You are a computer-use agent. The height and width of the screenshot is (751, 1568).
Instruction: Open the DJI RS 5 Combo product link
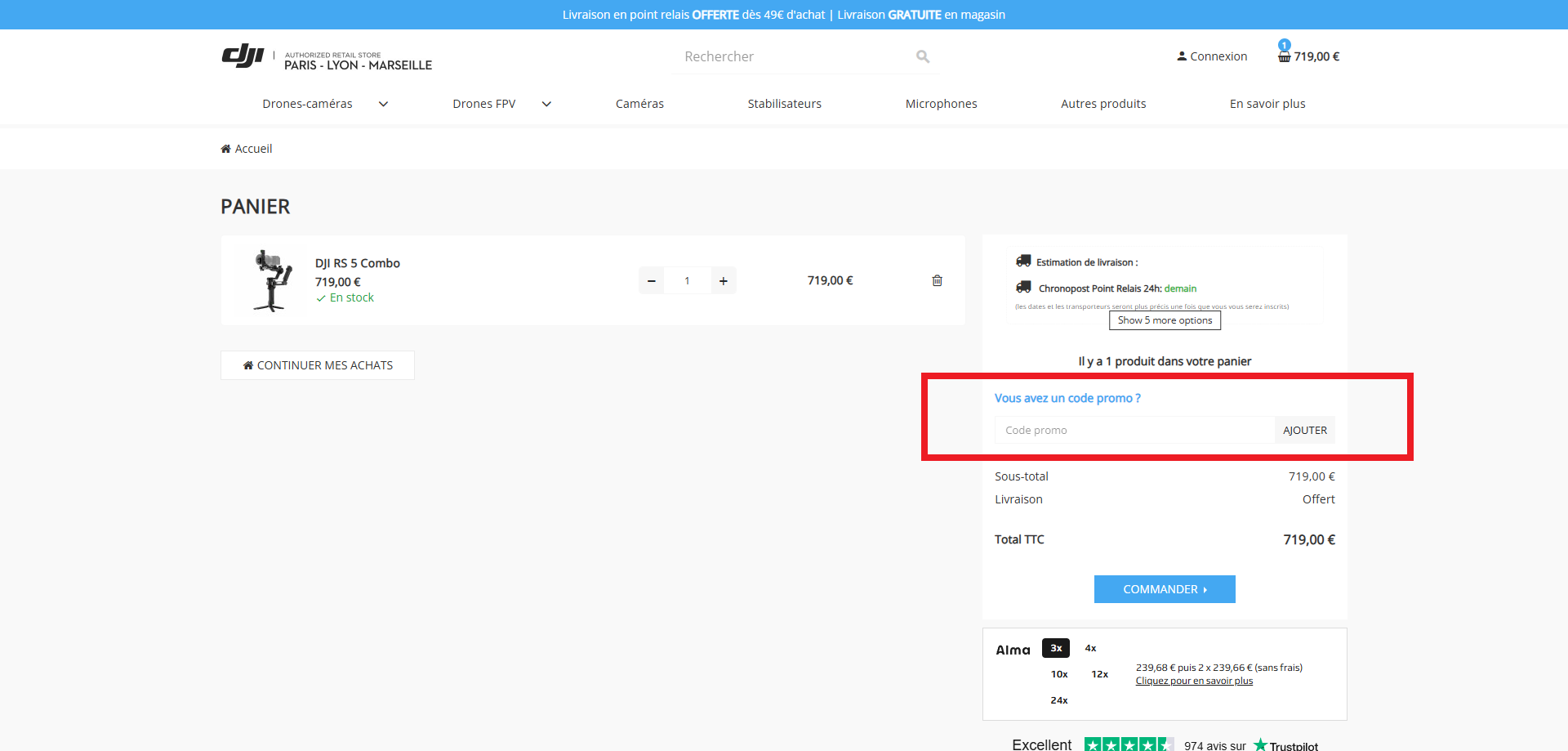pyautogui.click(x=358, y=263)
